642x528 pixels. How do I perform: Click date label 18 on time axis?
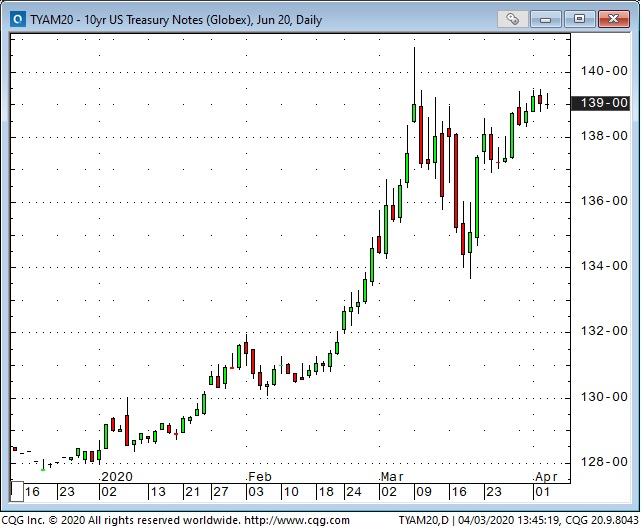coord(326,492)
